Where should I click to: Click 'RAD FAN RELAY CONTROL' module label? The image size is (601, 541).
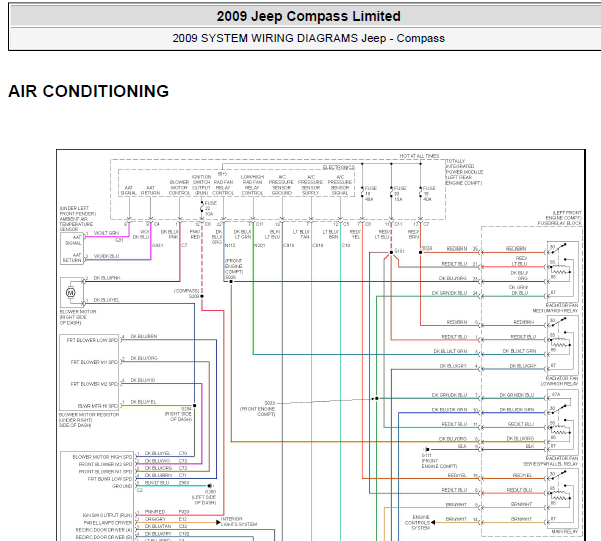tap(223, 187)
